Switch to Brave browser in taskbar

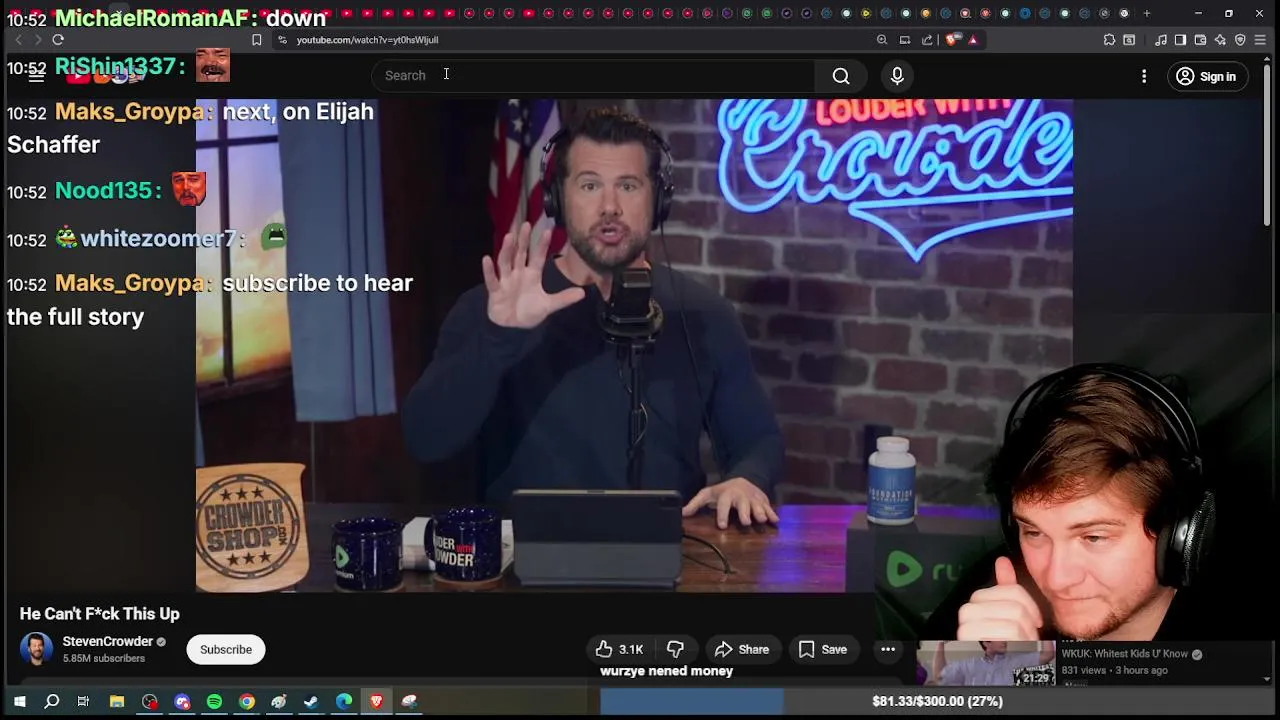tap(376, 702)
